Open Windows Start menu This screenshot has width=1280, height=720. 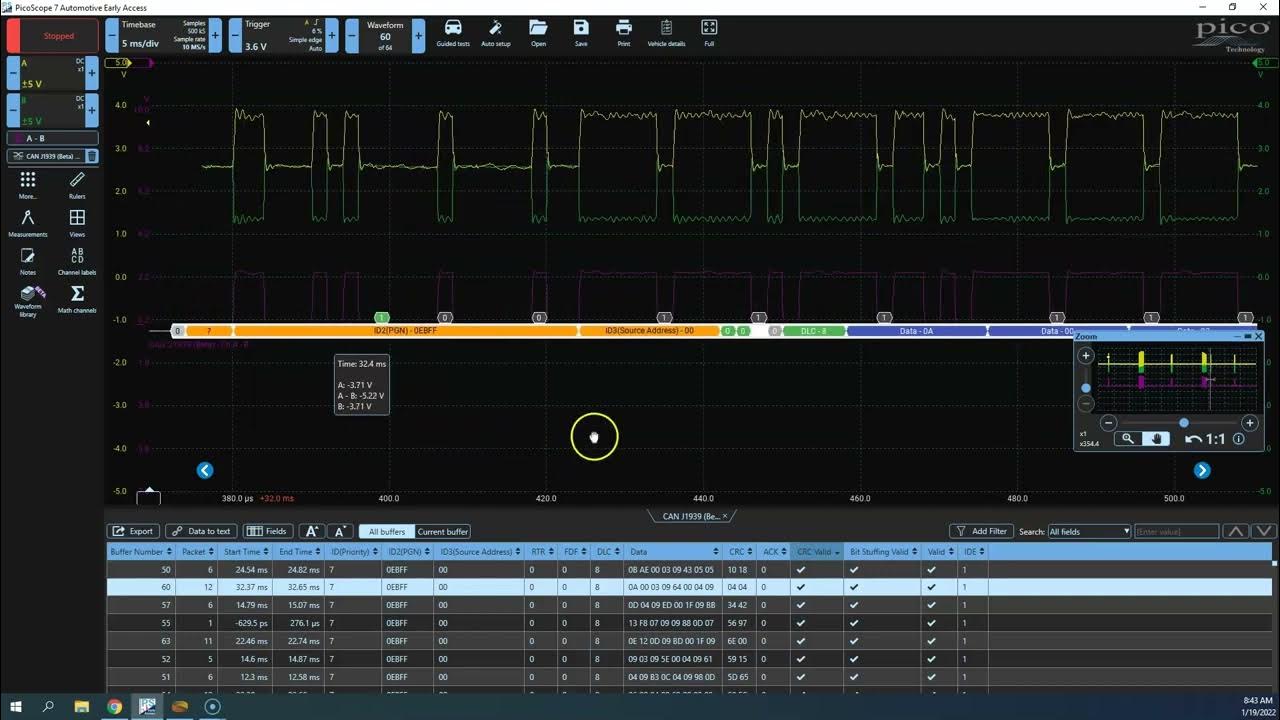coord(16,706)
